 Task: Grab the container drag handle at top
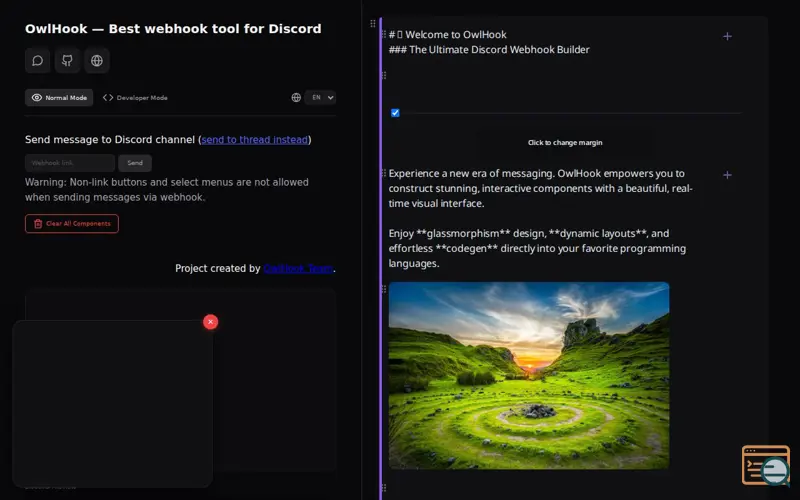click(x=373, y=23)
